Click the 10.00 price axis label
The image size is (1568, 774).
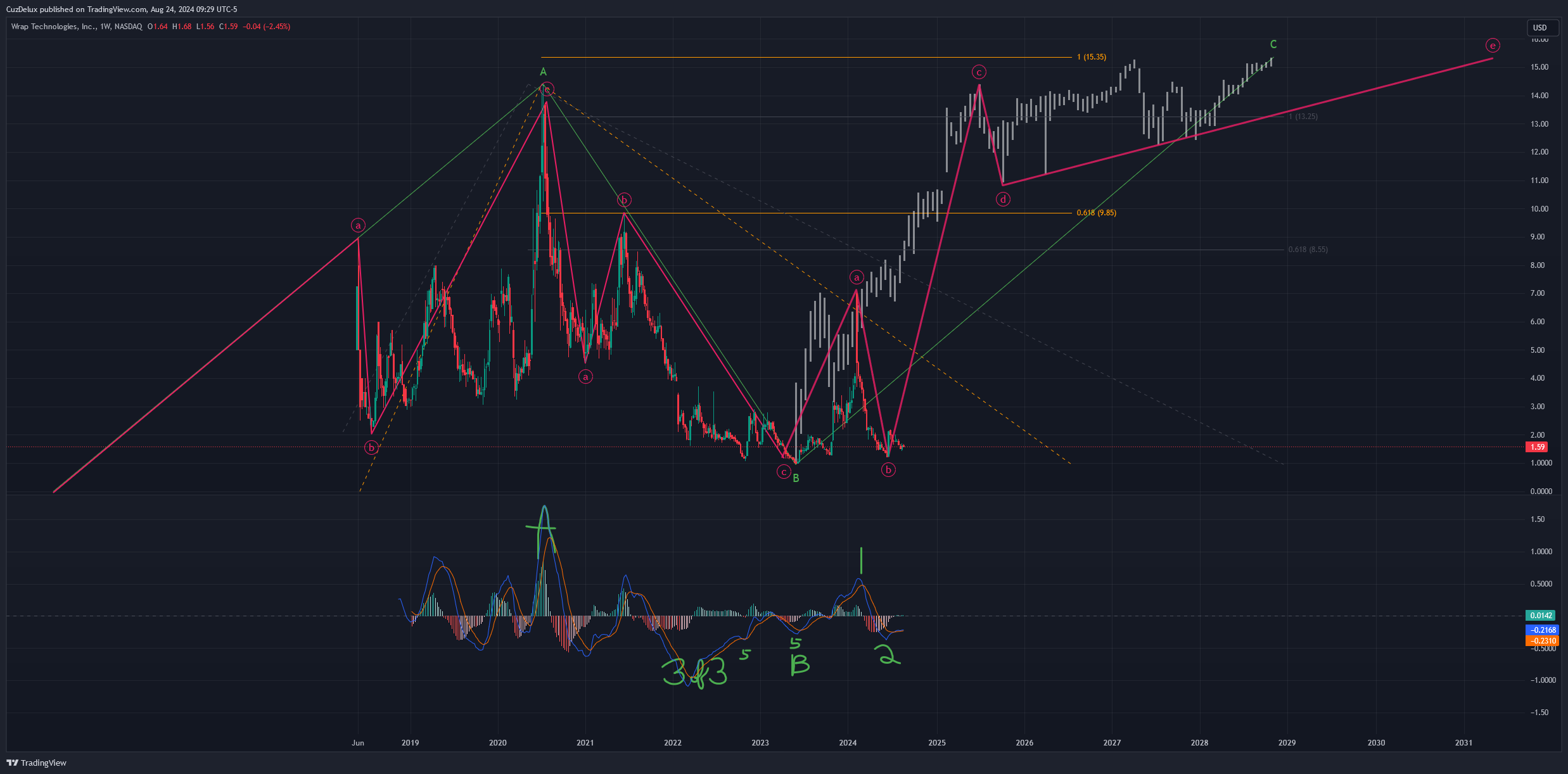point(1539,209)
